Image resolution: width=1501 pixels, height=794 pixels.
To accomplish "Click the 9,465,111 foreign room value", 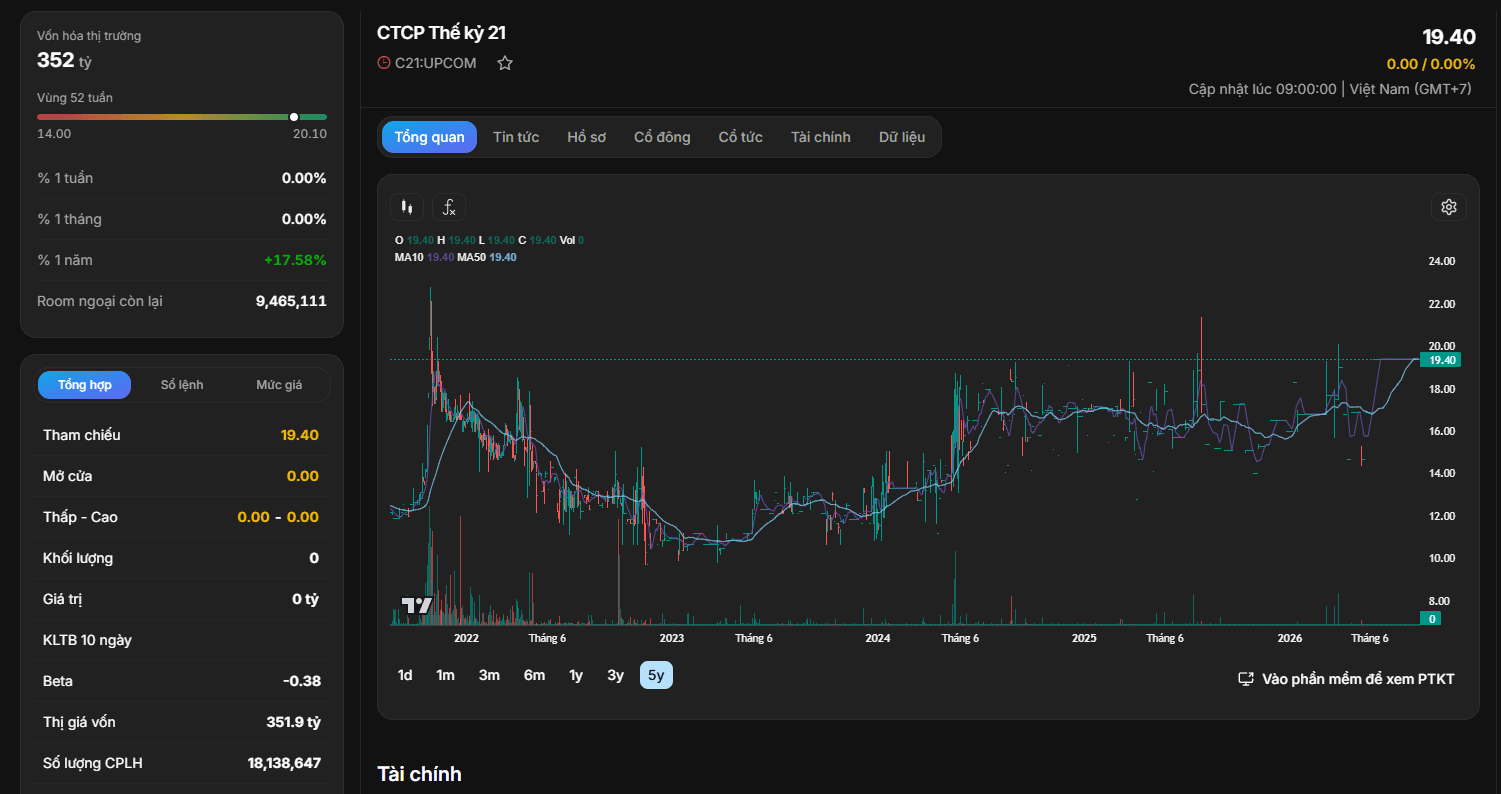I will pos(291,301).
